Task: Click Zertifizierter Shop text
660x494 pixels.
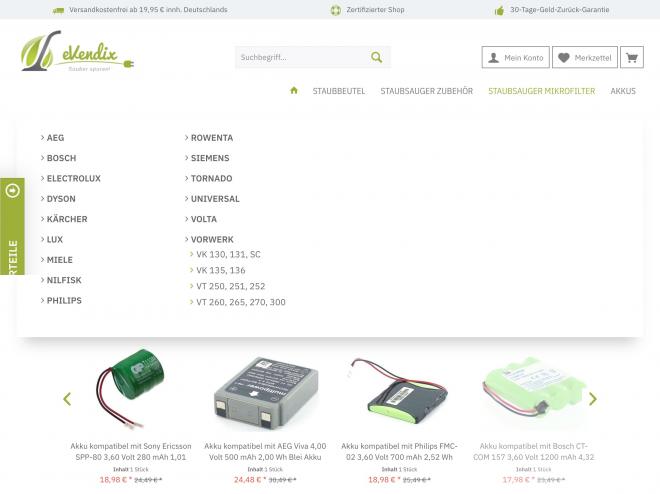Action: coord(375,10)
